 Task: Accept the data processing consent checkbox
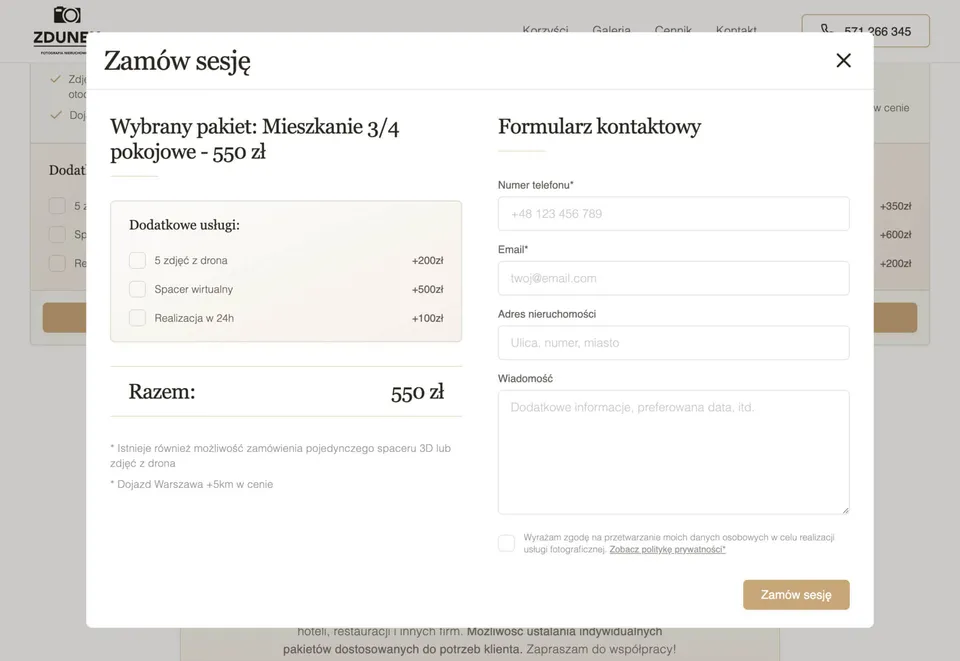coord(507,543)
